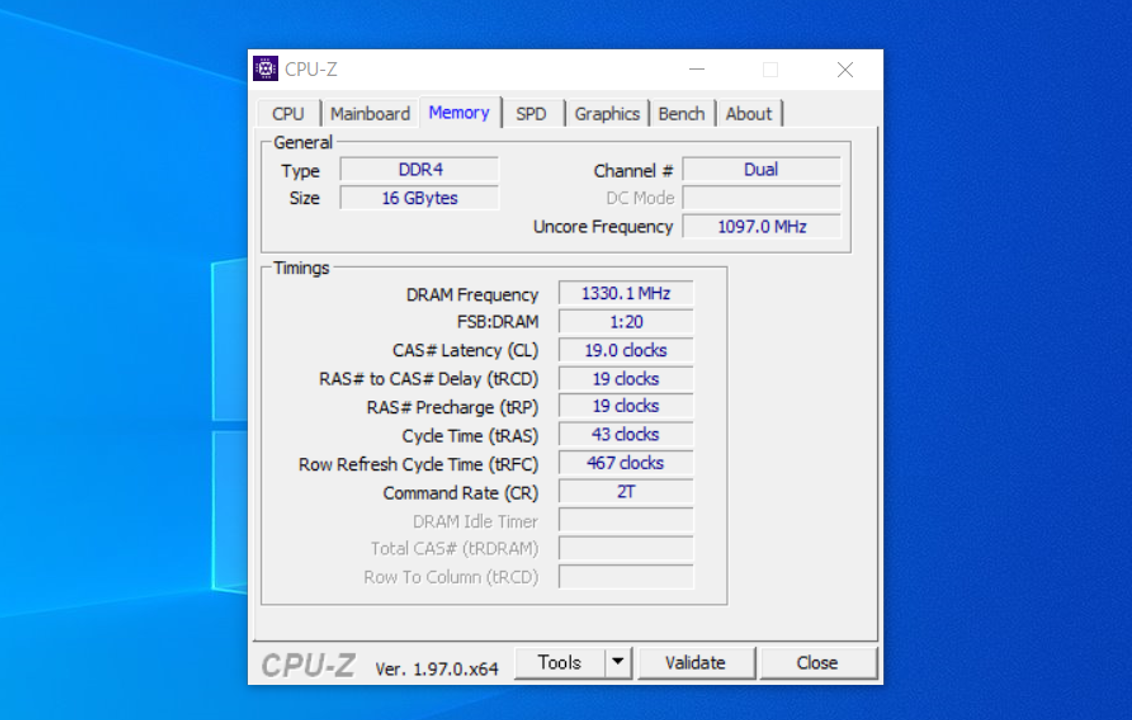Click the Validate button
The height and width of the screenshot is (720, 1132).
click(x=695, y=663)
